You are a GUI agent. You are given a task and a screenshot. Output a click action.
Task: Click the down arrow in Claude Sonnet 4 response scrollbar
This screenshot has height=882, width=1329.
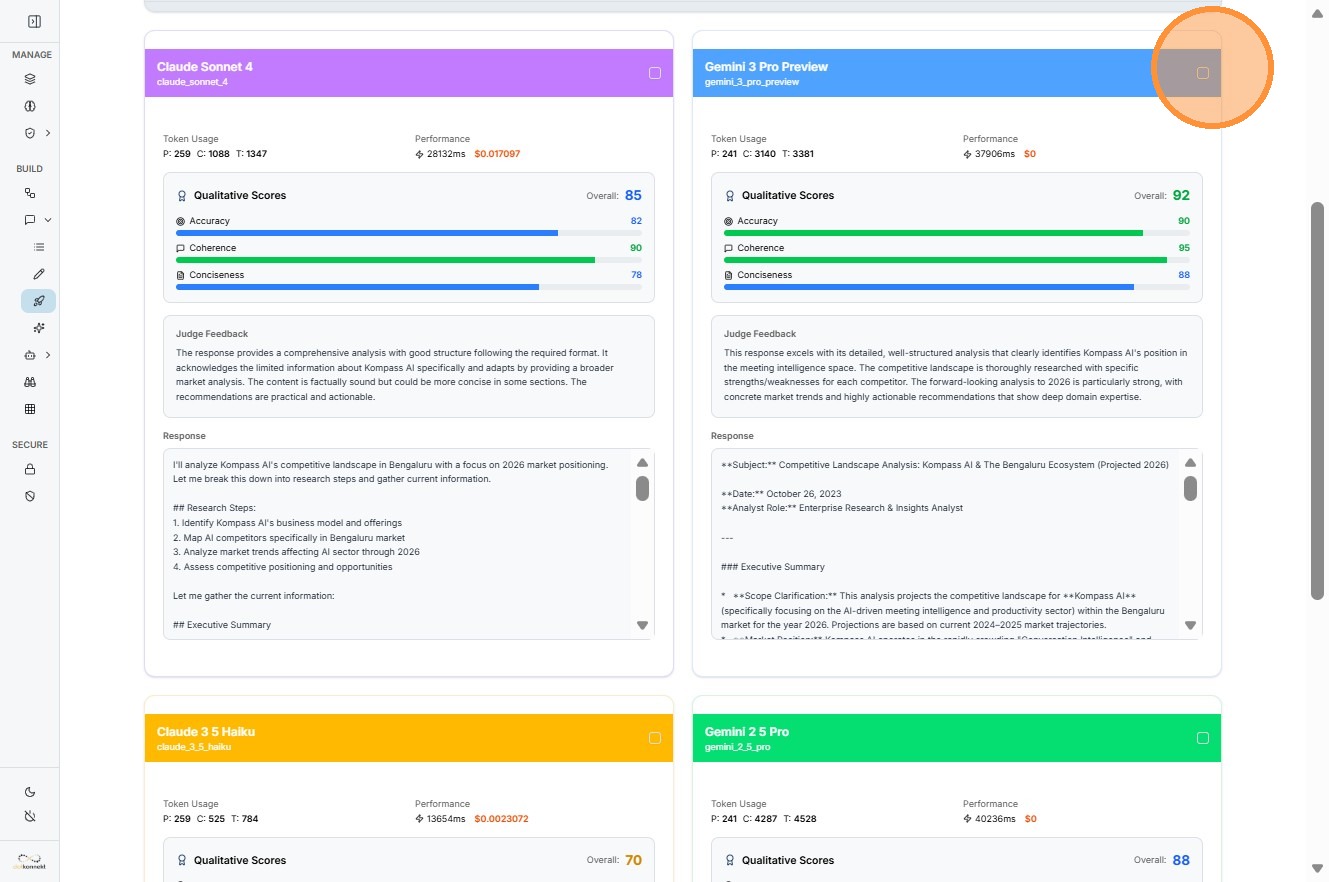pos(642,625)
